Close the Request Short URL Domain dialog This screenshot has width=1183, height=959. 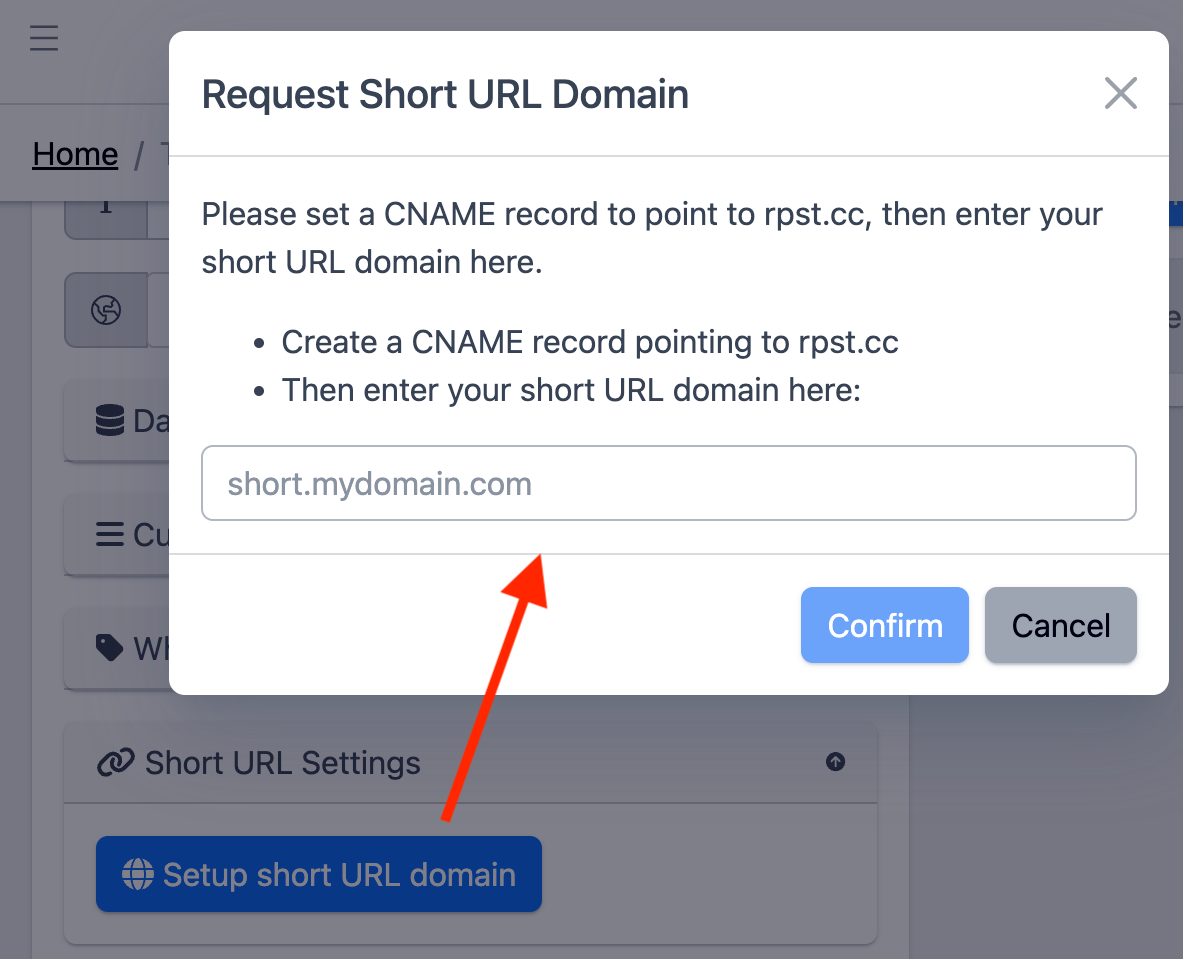pos(1120,94)
